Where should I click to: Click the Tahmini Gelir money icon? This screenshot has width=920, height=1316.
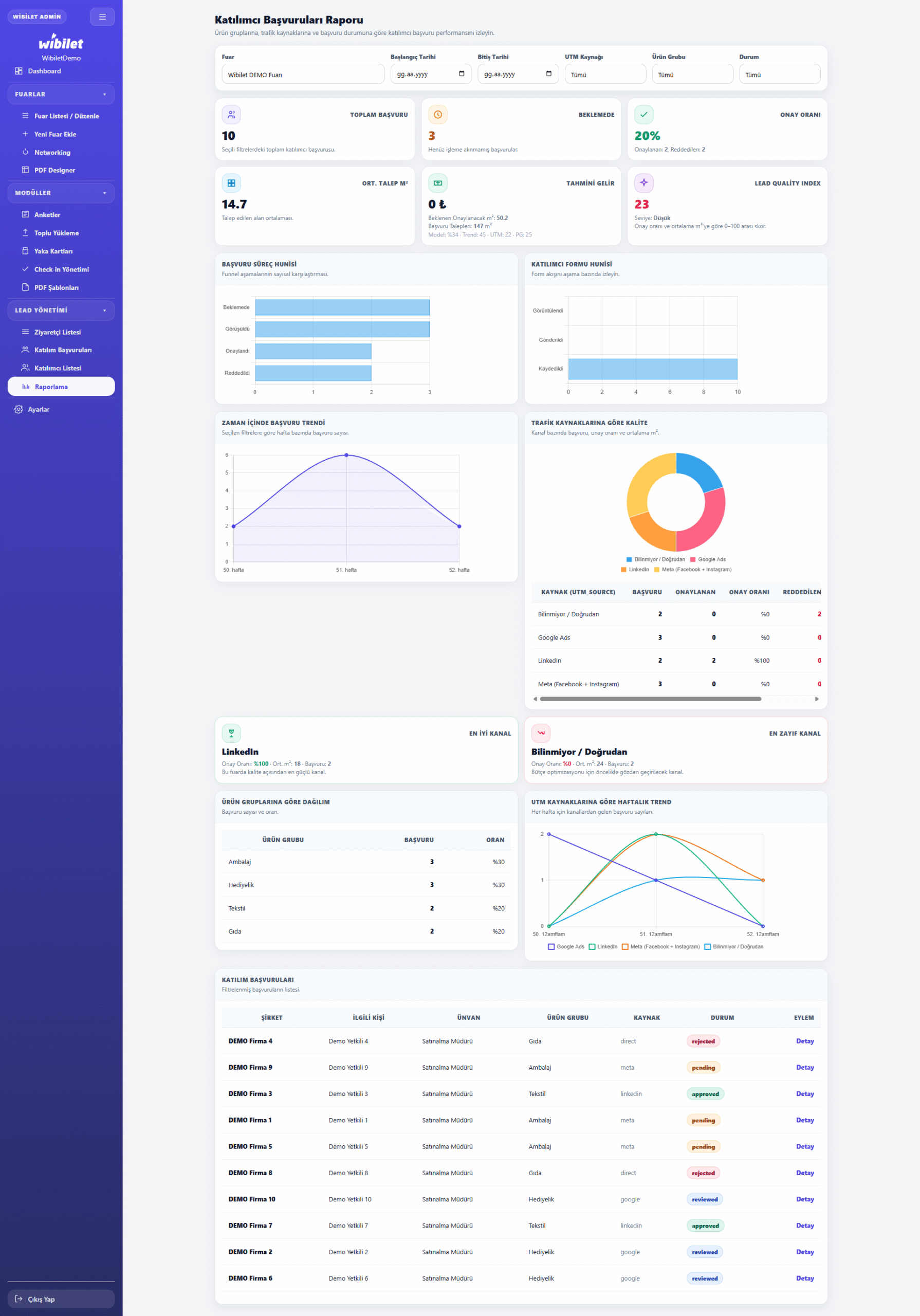[x=437, y=183]
